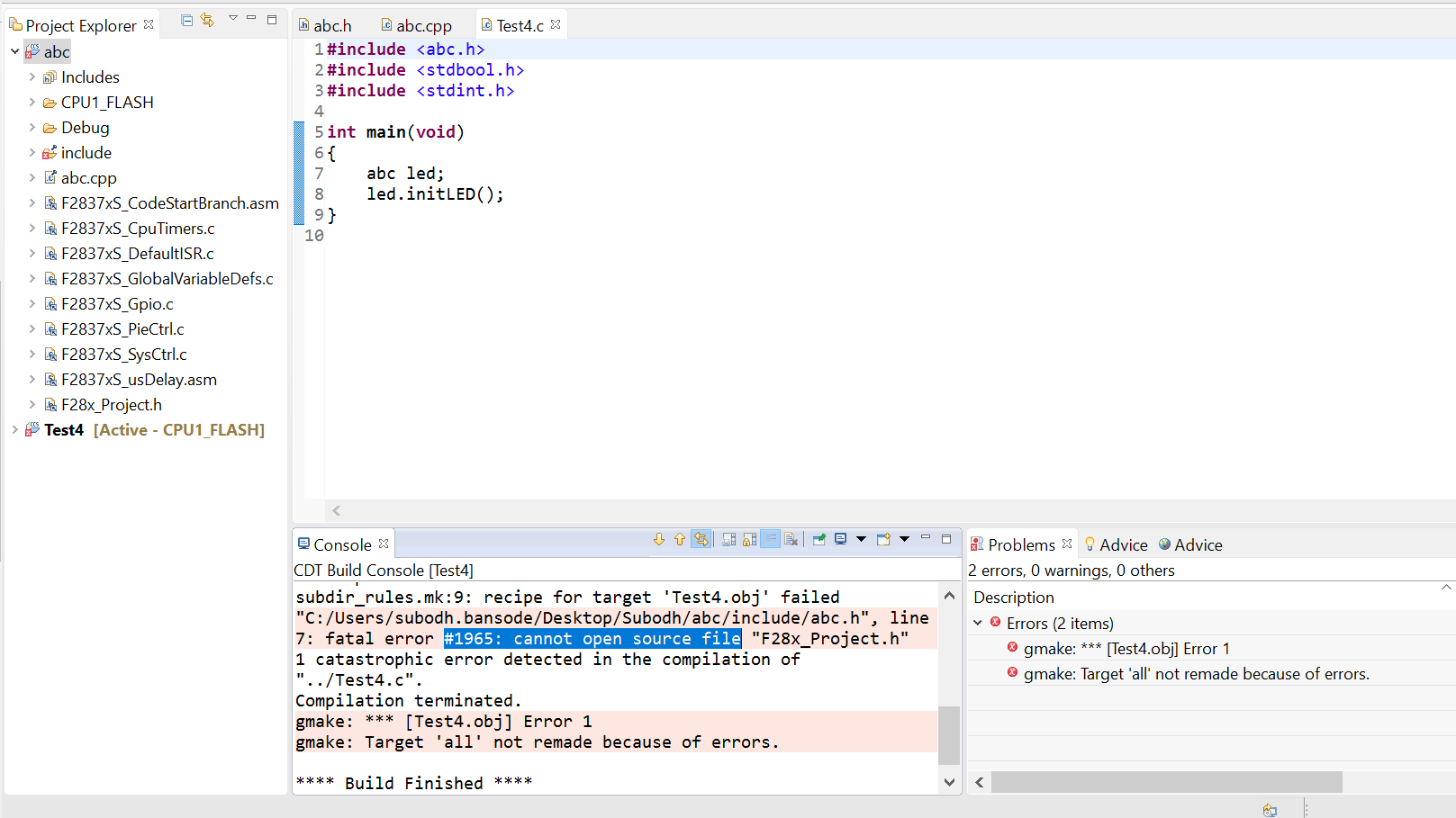Open the Advice tab with lightbulb icon

[x=1116, y=544]
